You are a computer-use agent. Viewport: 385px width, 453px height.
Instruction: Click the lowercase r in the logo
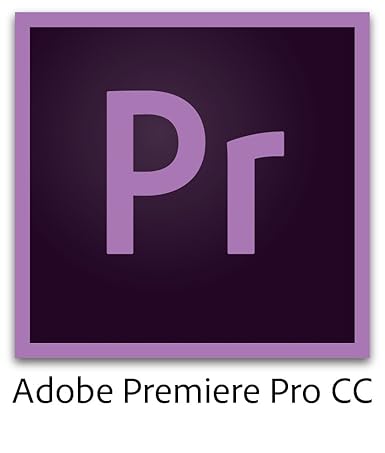(256, 192)
